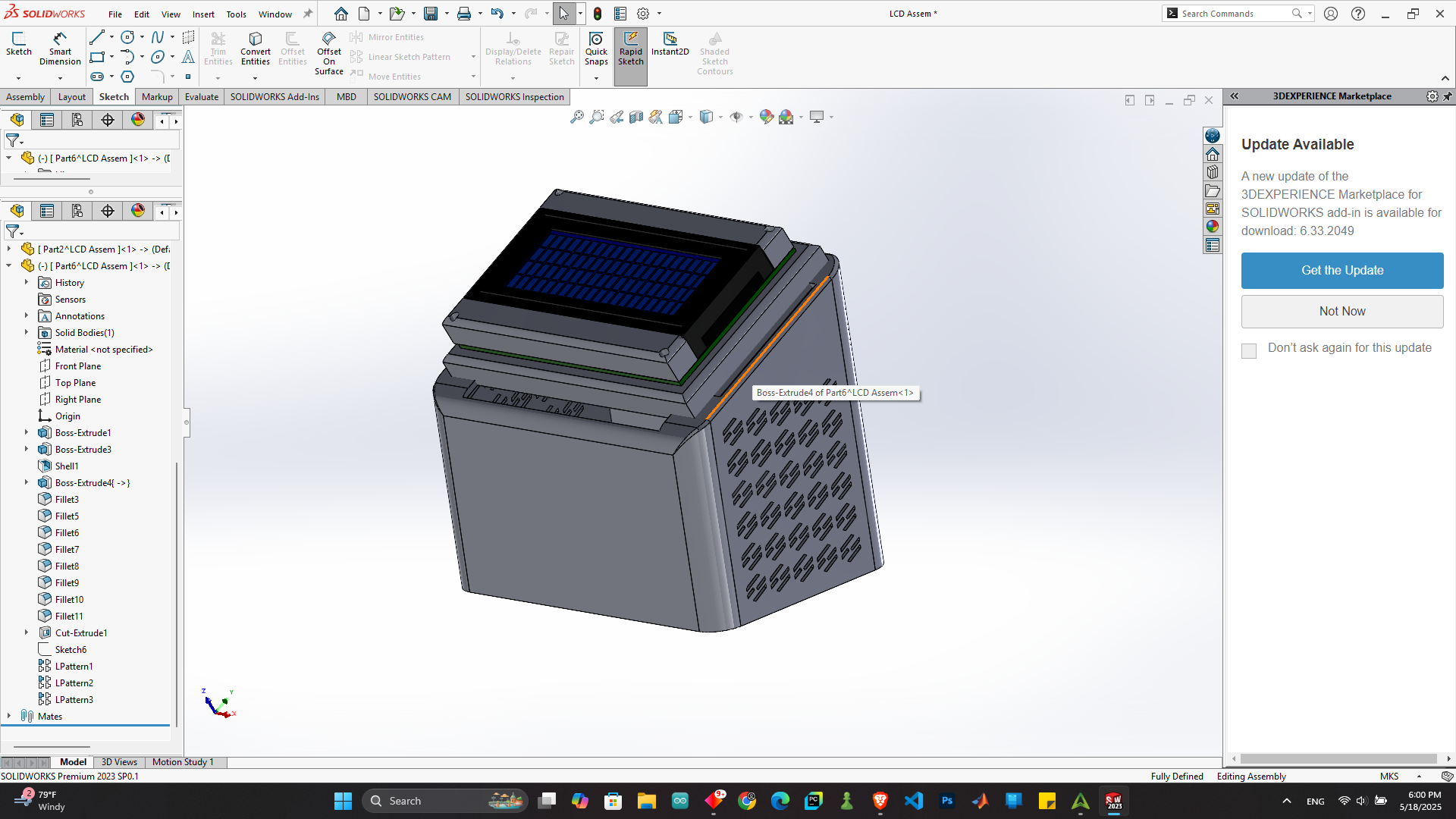Click the Get the Update button

tap(1341, 271)
